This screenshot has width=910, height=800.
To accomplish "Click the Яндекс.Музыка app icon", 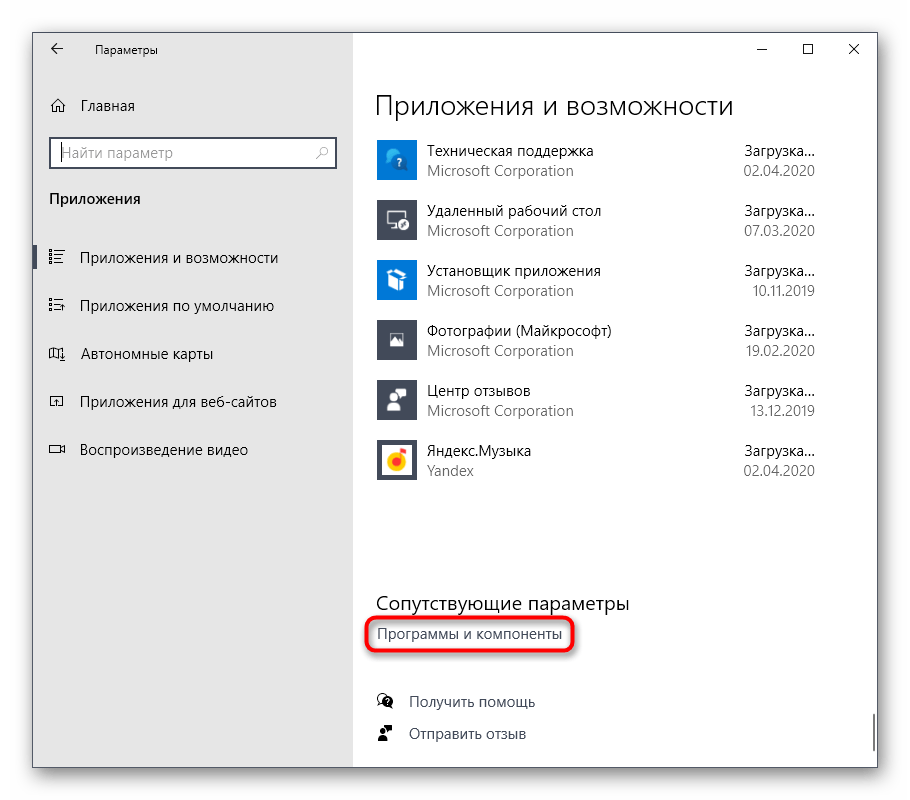I will tap(396, 460).
